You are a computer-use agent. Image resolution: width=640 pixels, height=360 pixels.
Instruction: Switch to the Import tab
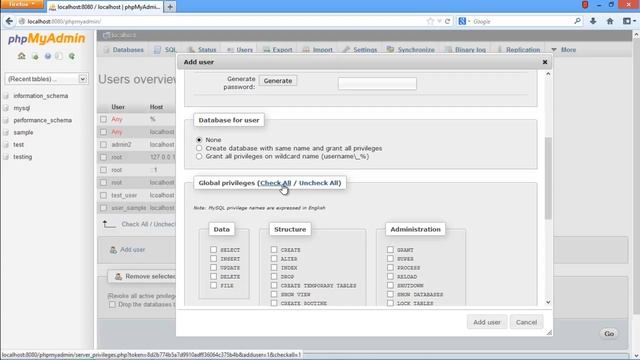pos(318,50)
